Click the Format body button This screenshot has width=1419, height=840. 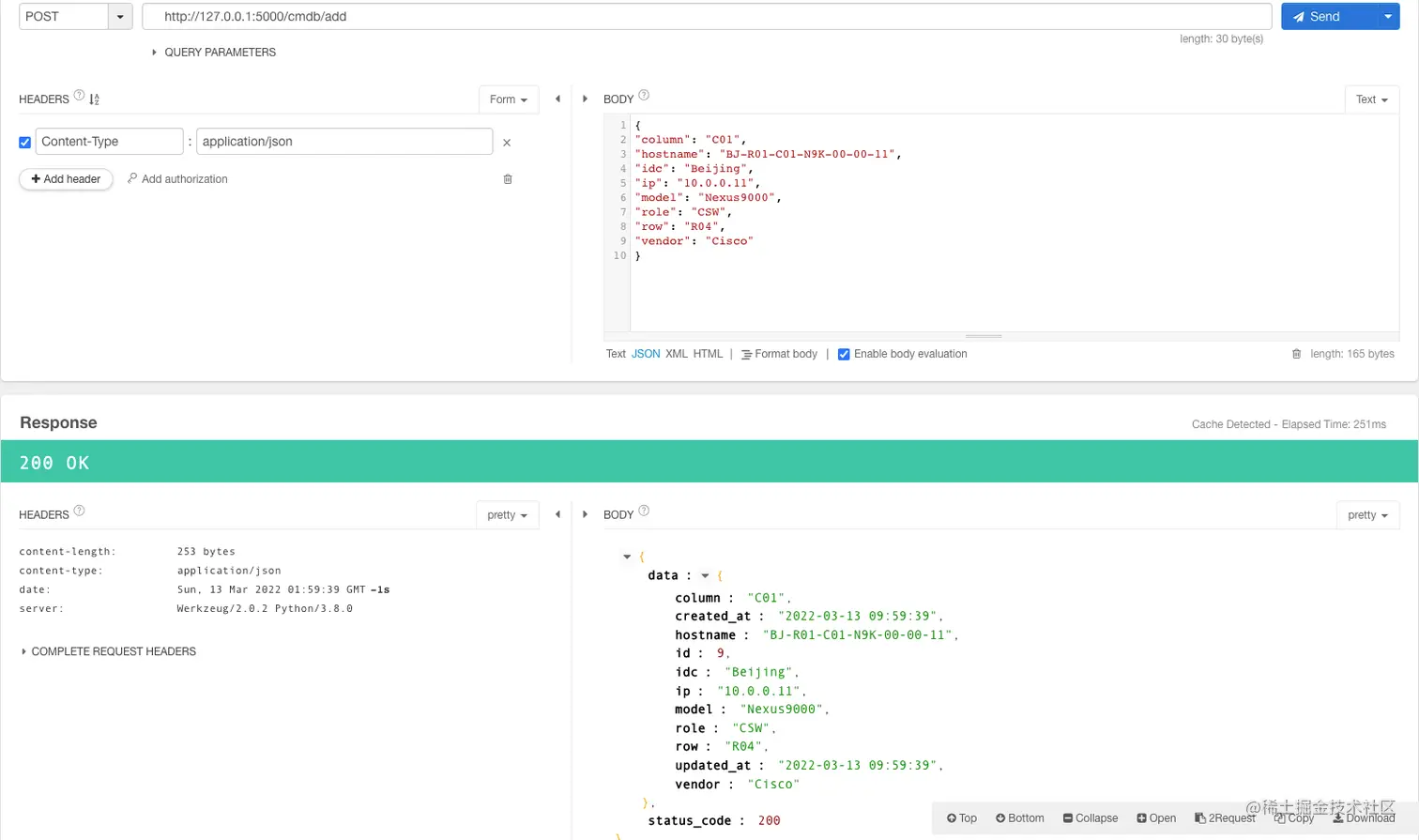pos(779,354)
